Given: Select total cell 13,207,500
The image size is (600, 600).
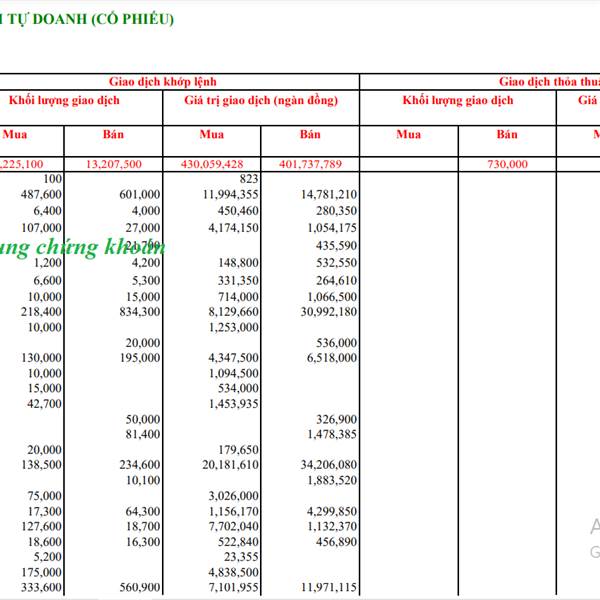Looking at the screenshot, I should [x=114, y=164].
